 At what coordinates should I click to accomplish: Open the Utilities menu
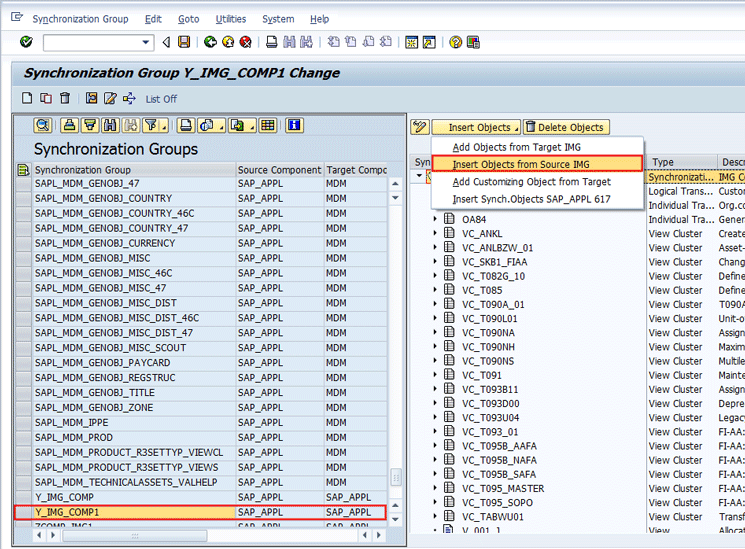tap(231, 19)
